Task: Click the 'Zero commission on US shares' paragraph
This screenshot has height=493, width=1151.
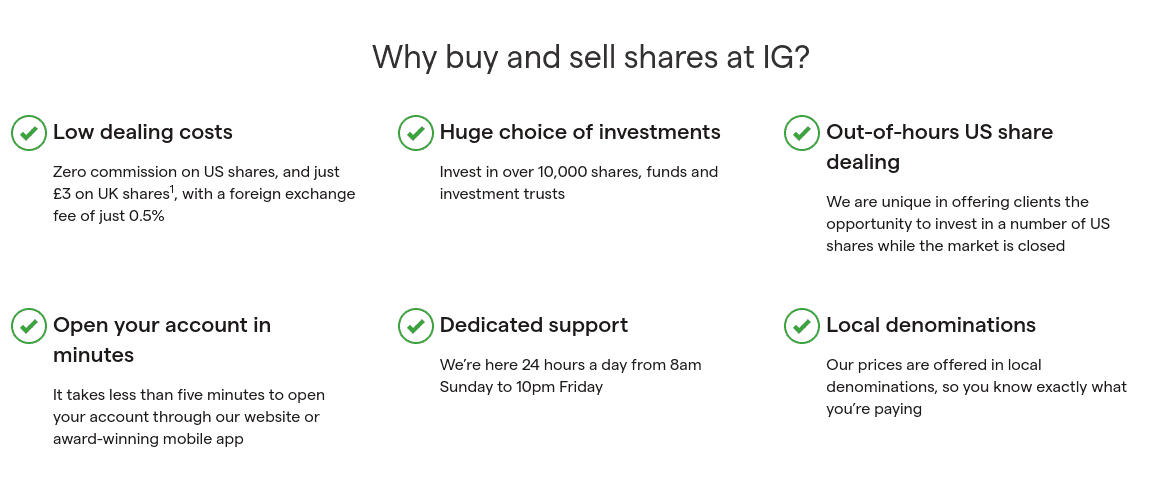Action: click(204, 194)
